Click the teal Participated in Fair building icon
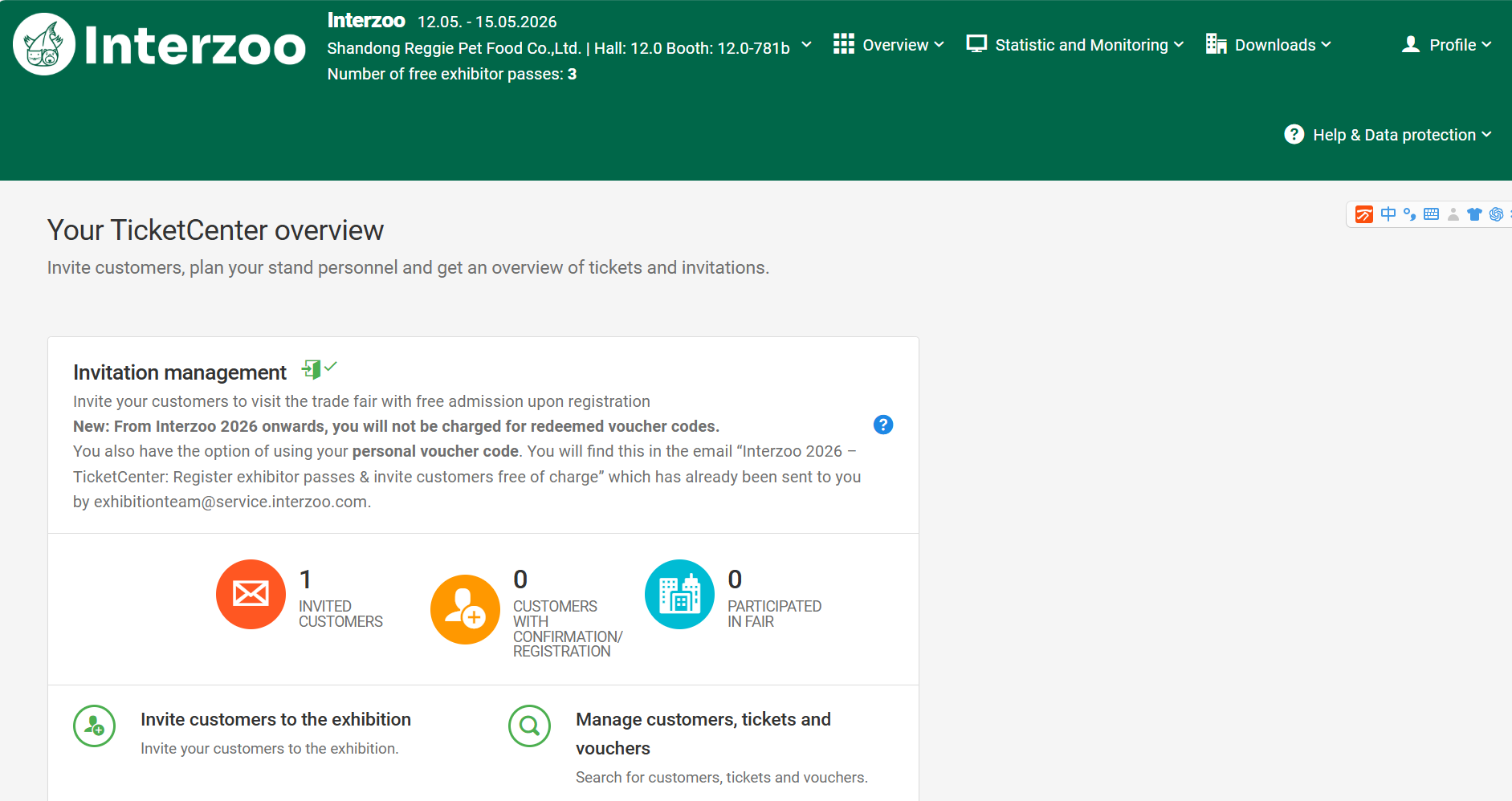 [679, 594]
